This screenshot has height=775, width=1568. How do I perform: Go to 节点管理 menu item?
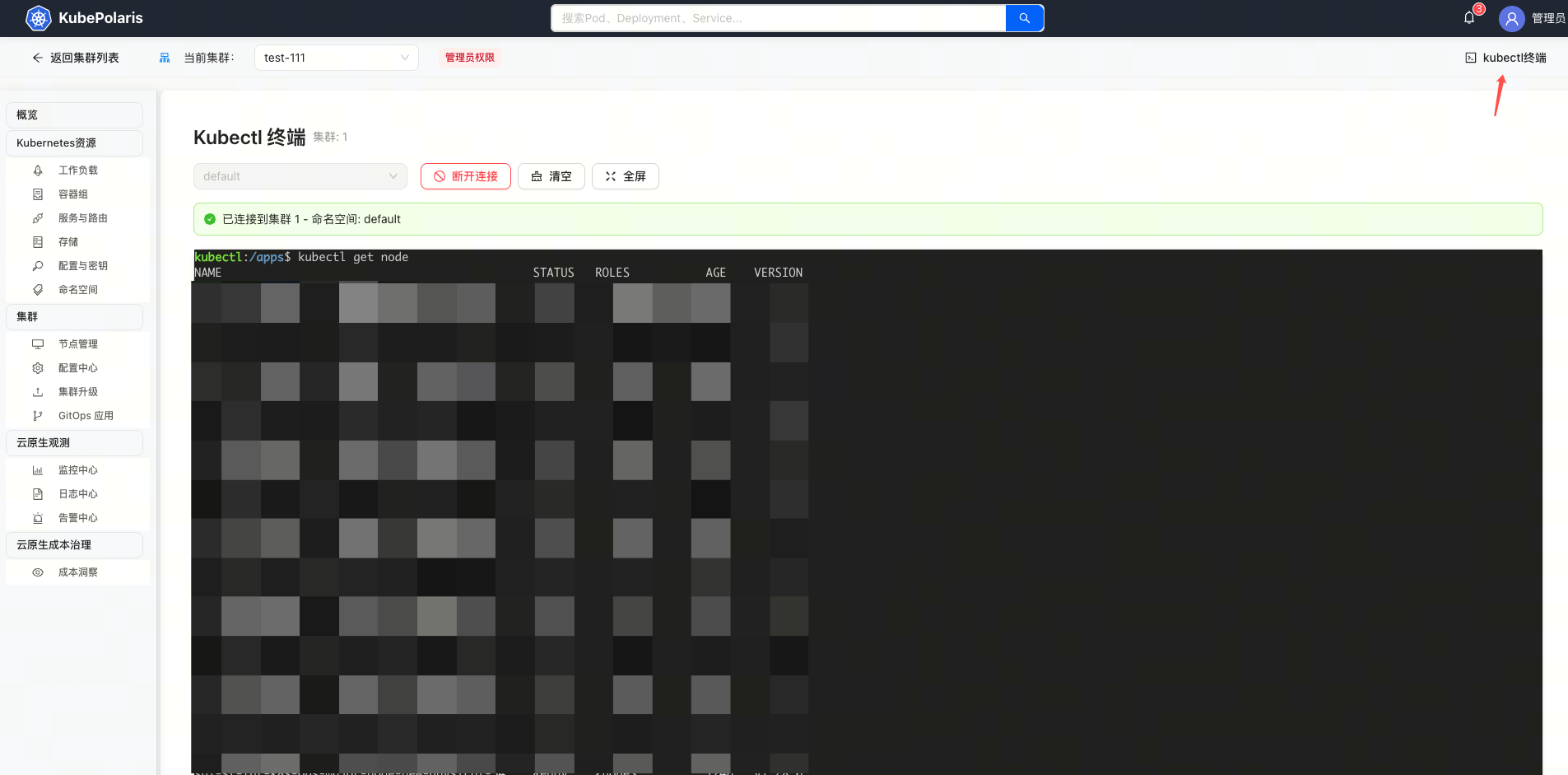[78, 344]
